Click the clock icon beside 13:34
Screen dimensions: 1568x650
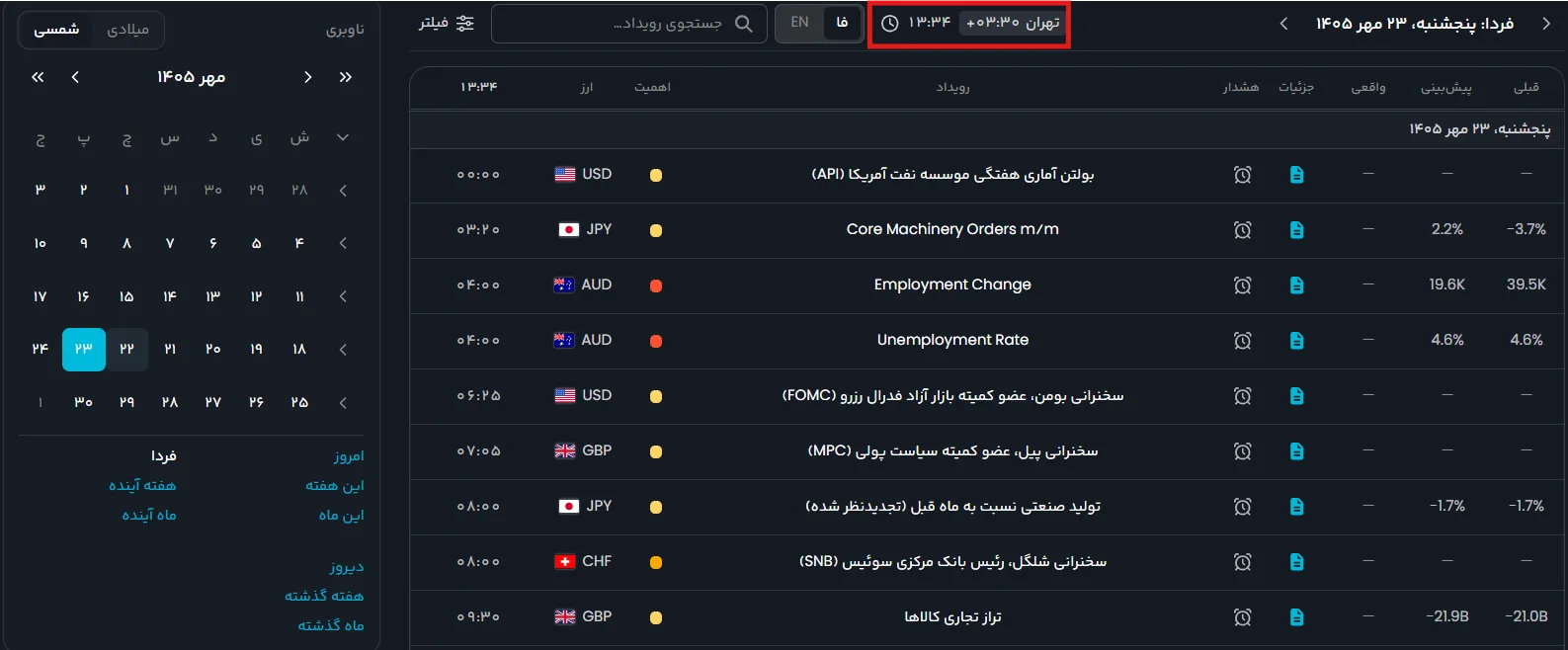click(x=889, y=23)
